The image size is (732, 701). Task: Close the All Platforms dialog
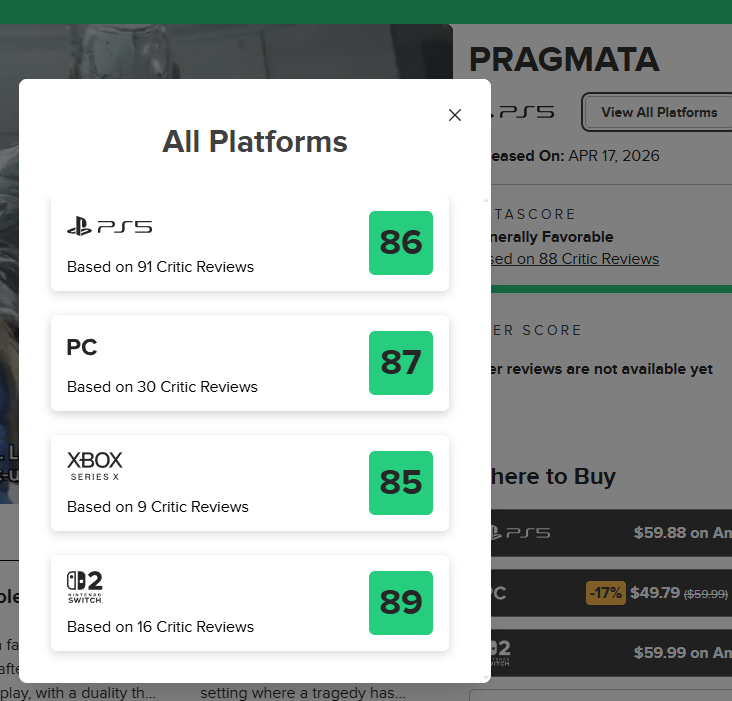[x=455, y=115]
